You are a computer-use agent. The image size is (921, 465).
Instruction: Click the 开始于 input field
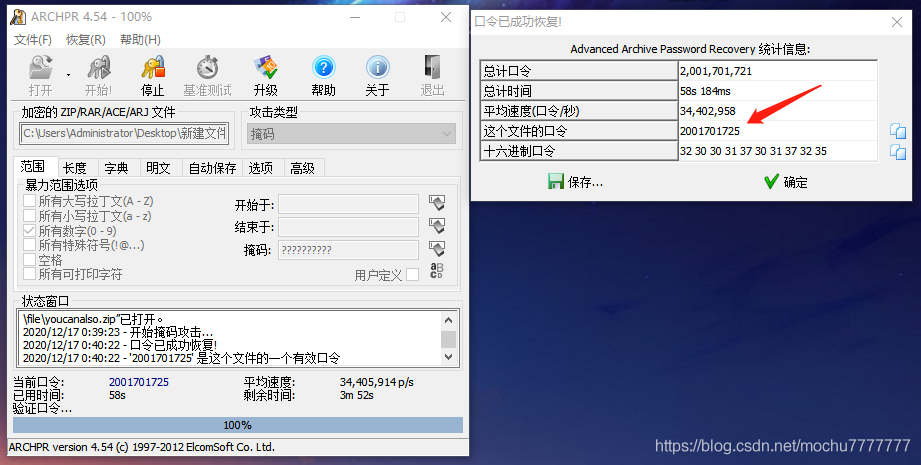tap(348, 204)
